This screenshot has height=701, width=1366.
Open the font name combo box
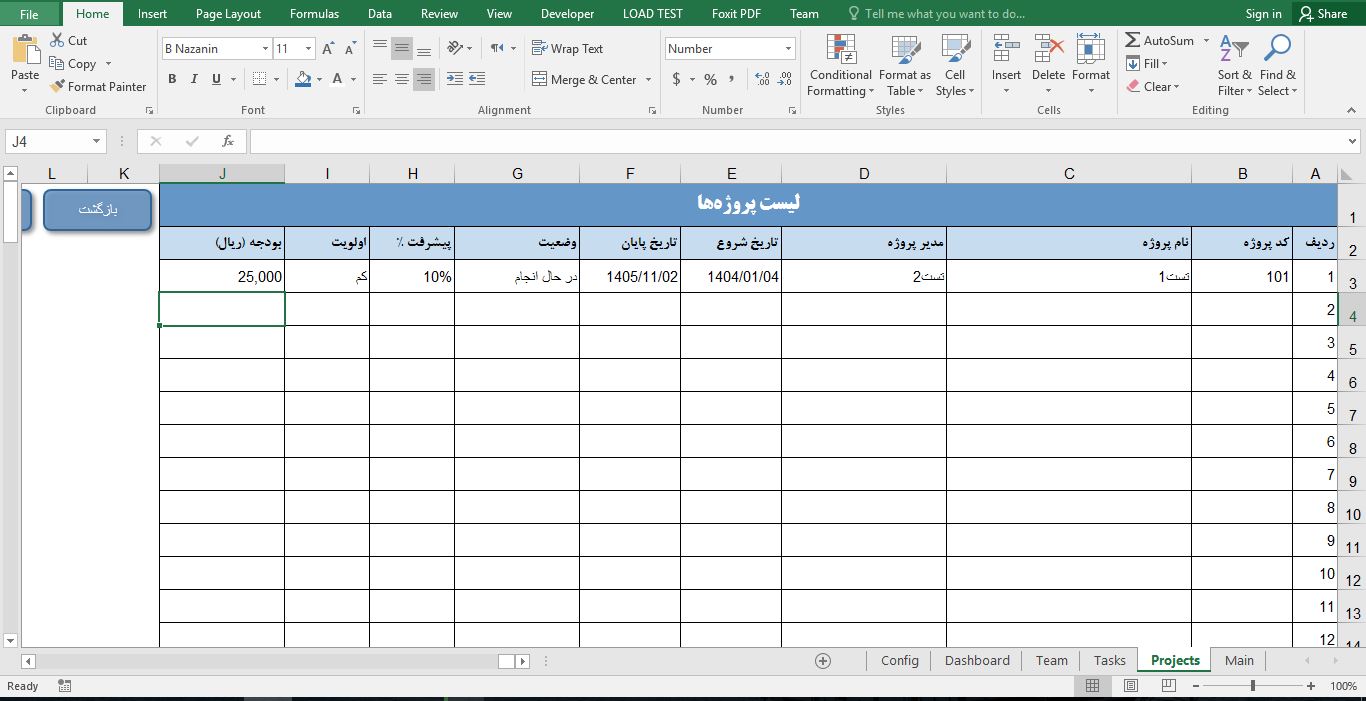point(216,48)
